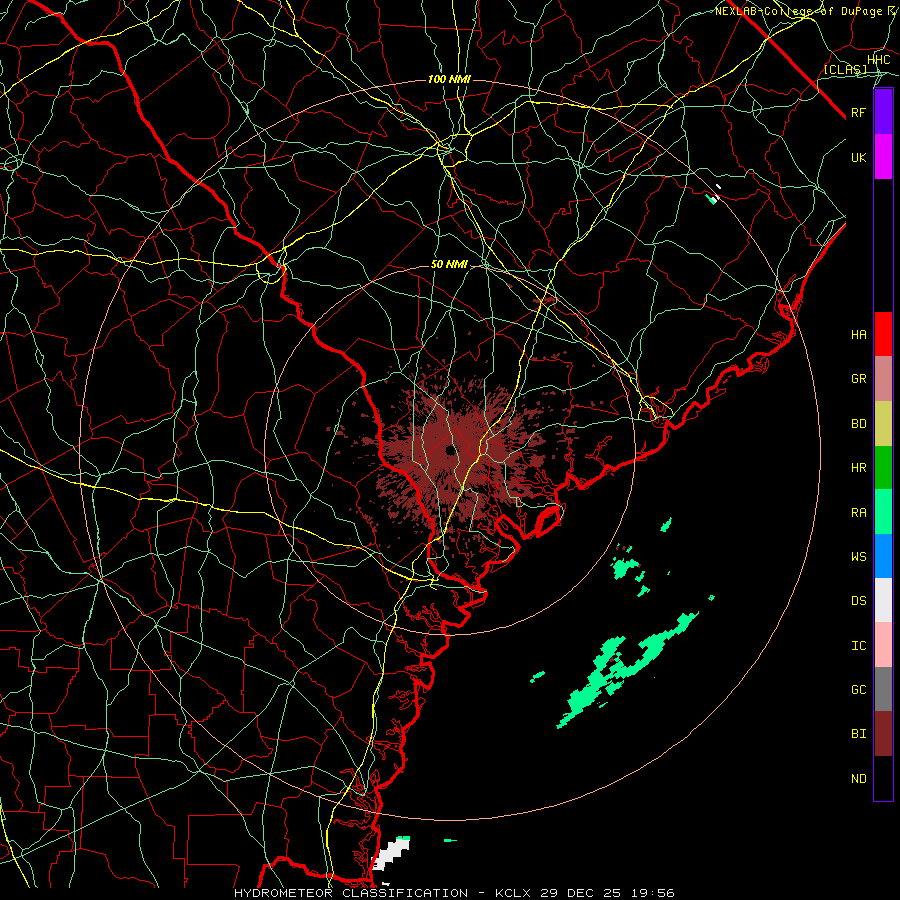Click the BD legend label

(859, 424)
